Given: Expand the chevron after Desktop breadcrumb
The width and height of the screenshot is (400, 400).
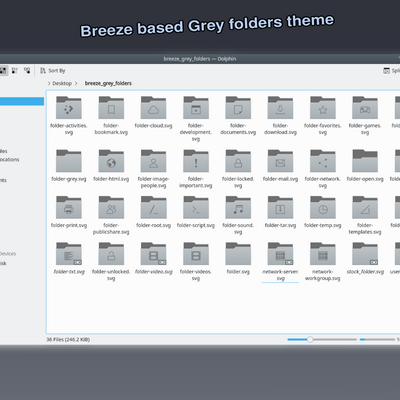Looking at the screenshot, I should coord(76,83).
